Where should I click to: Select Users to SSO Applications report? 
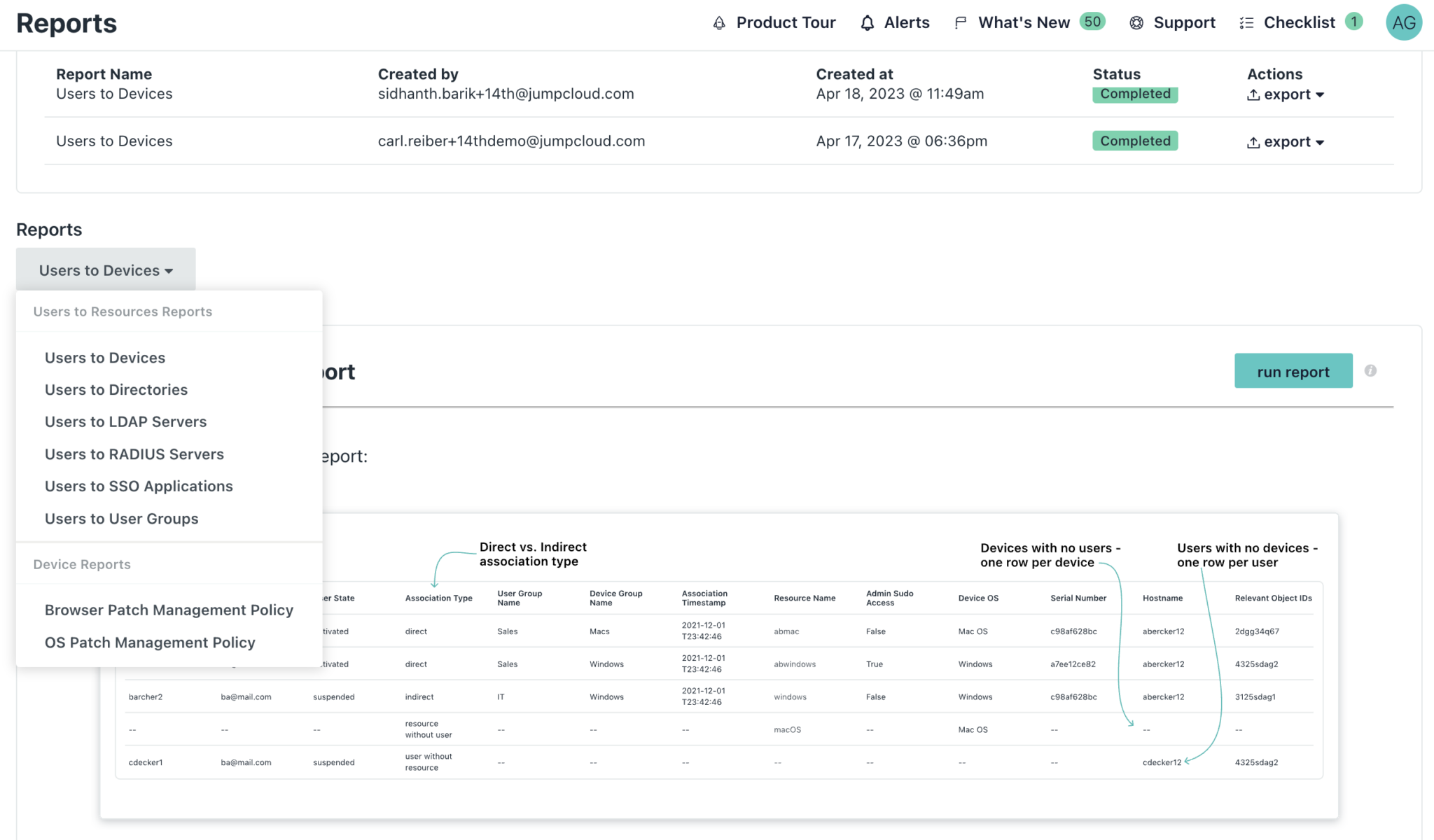139,486
